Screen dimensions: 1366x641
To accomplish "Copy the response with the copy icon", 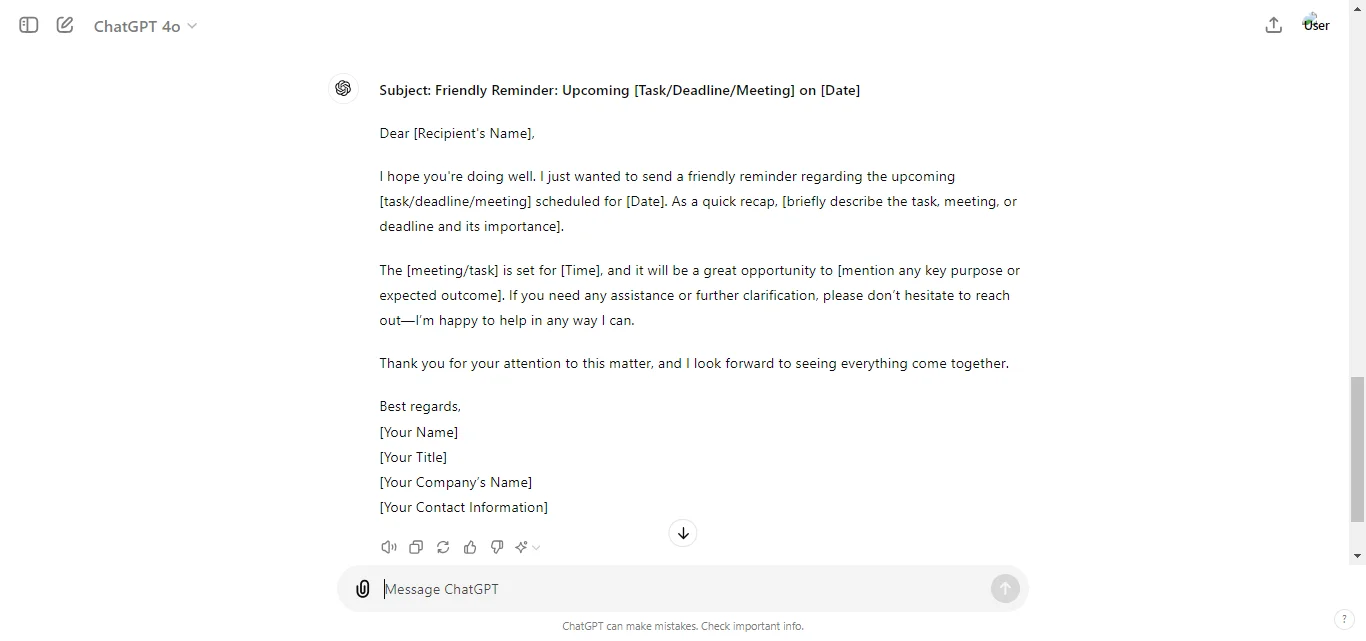I will click(416, 547).
